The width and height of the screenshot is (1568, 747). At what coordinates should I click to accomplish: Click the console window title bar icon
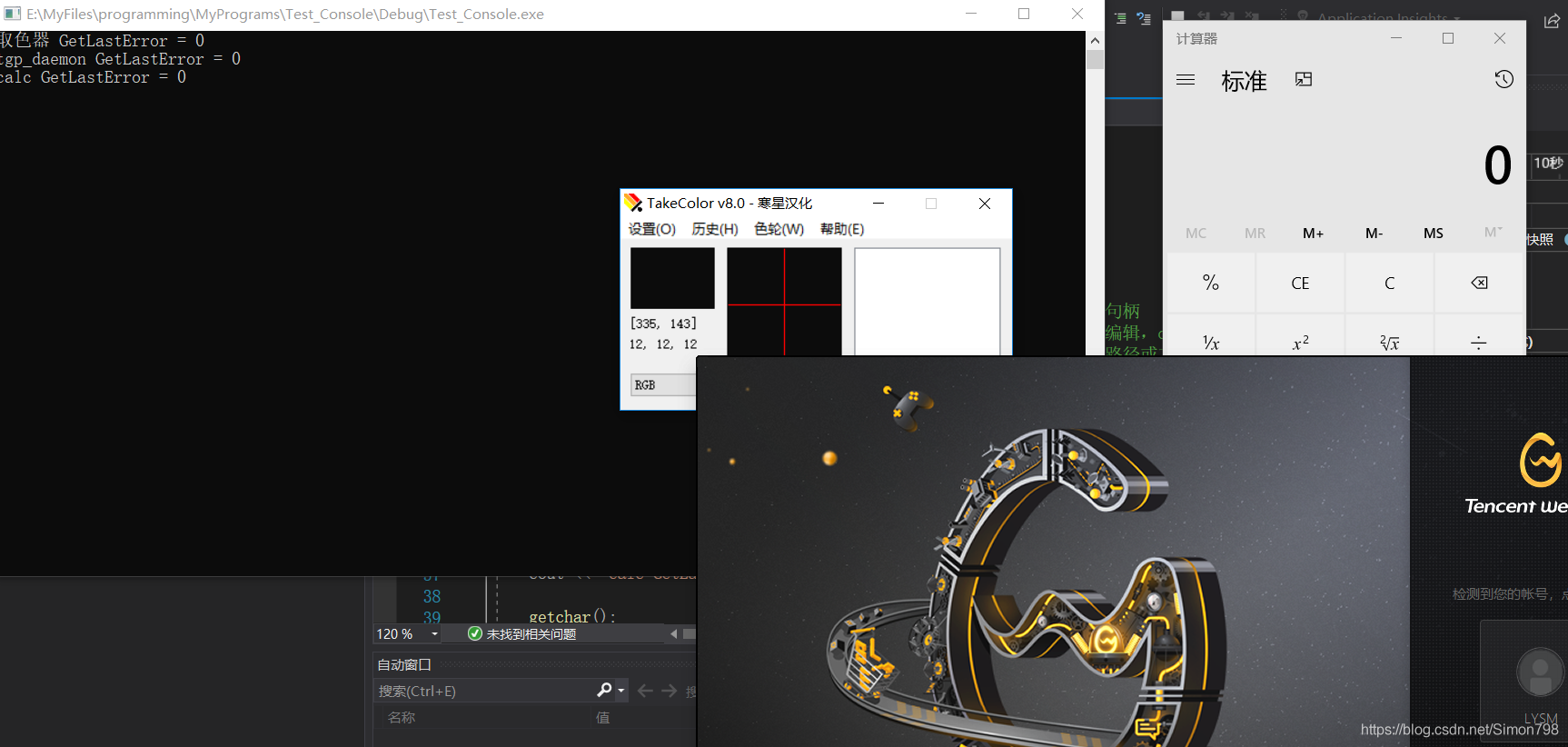click(12, 14)
